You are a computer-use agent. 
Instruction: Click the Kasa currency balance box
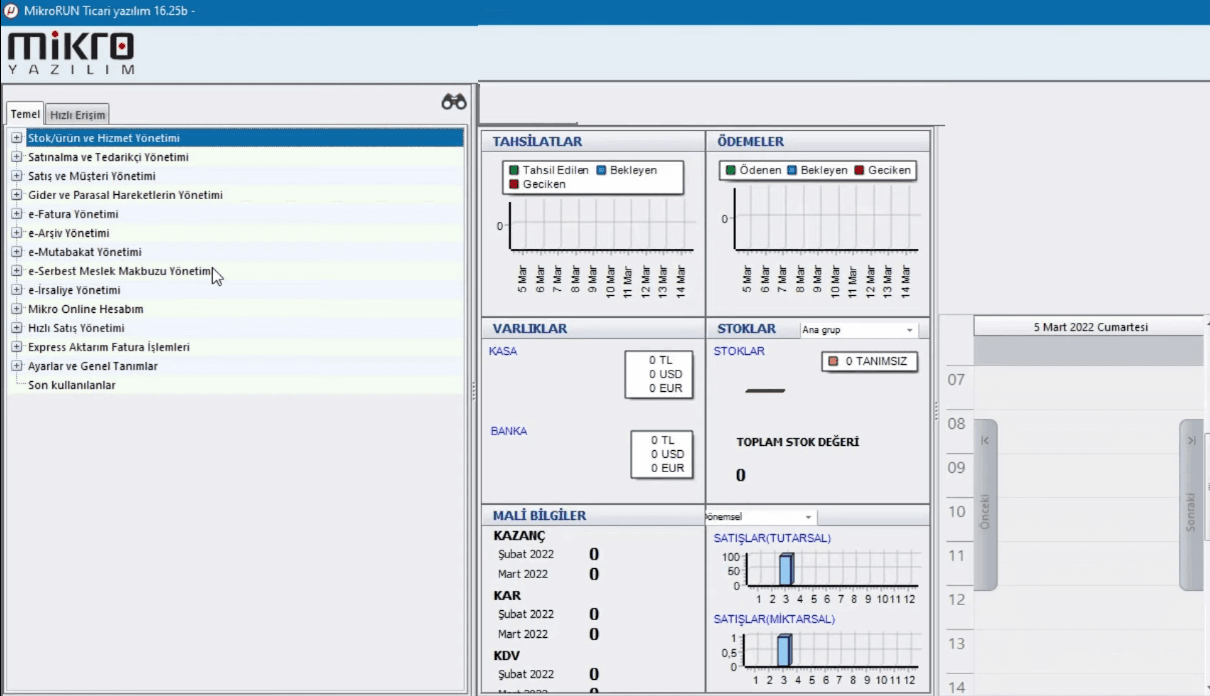659,374
